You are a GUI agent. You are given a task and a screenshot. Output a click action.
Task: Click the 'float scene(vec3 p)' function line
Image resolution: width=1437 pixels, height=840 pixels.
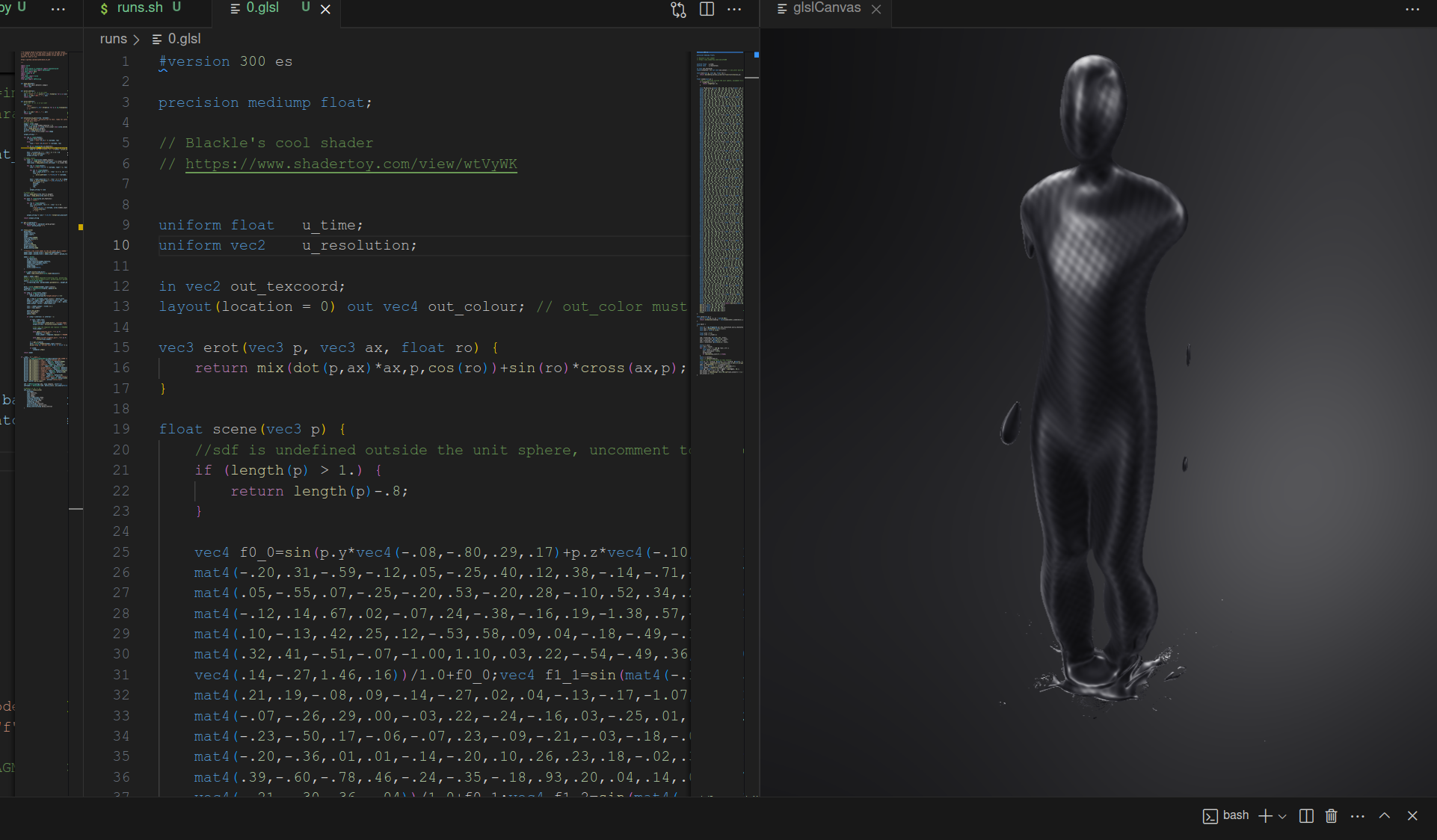coord(252,429)
